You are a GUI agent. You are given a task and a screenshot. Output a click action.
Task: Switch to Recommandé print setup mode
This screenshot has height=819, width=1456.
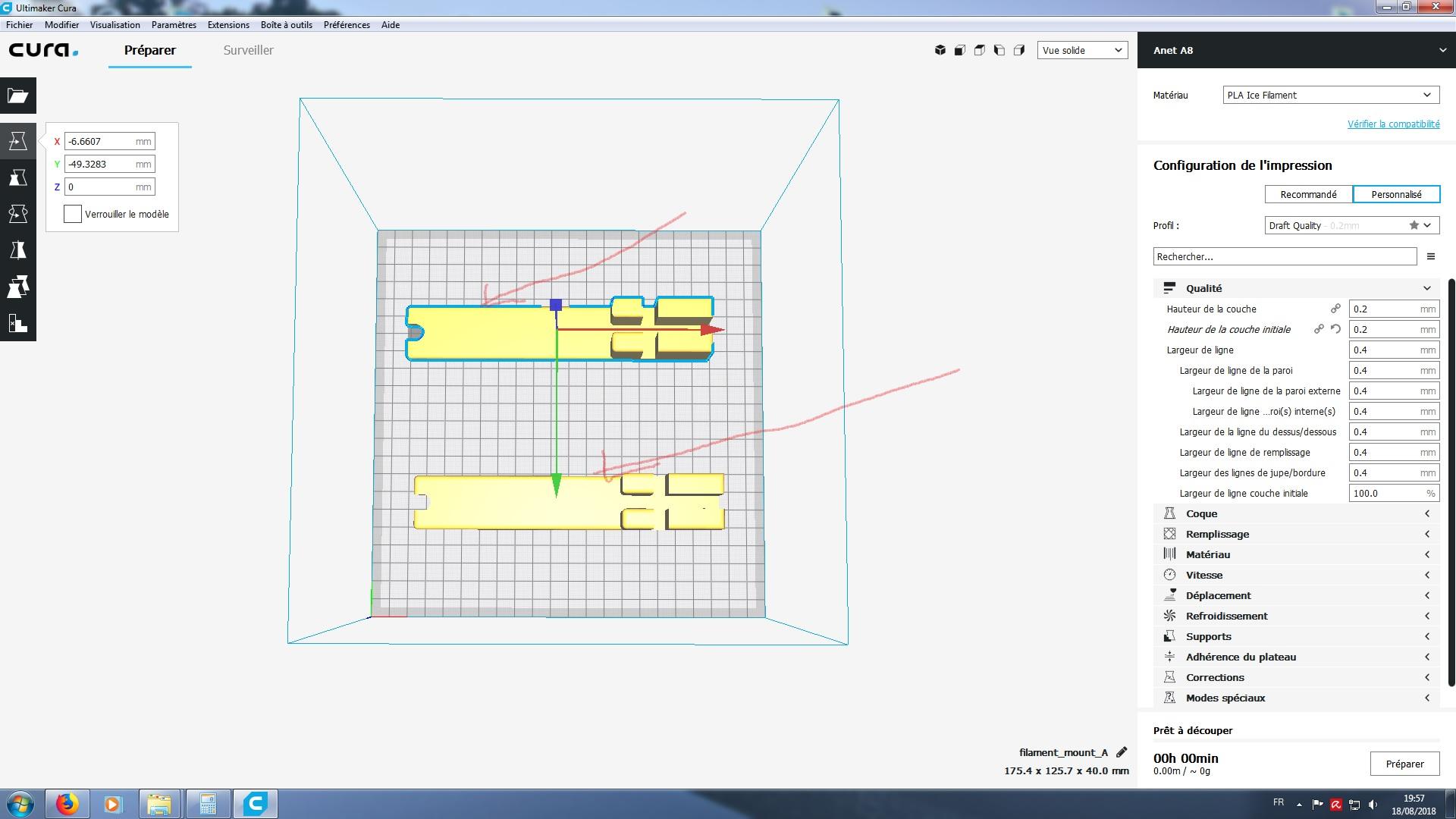pos(1308,194)
